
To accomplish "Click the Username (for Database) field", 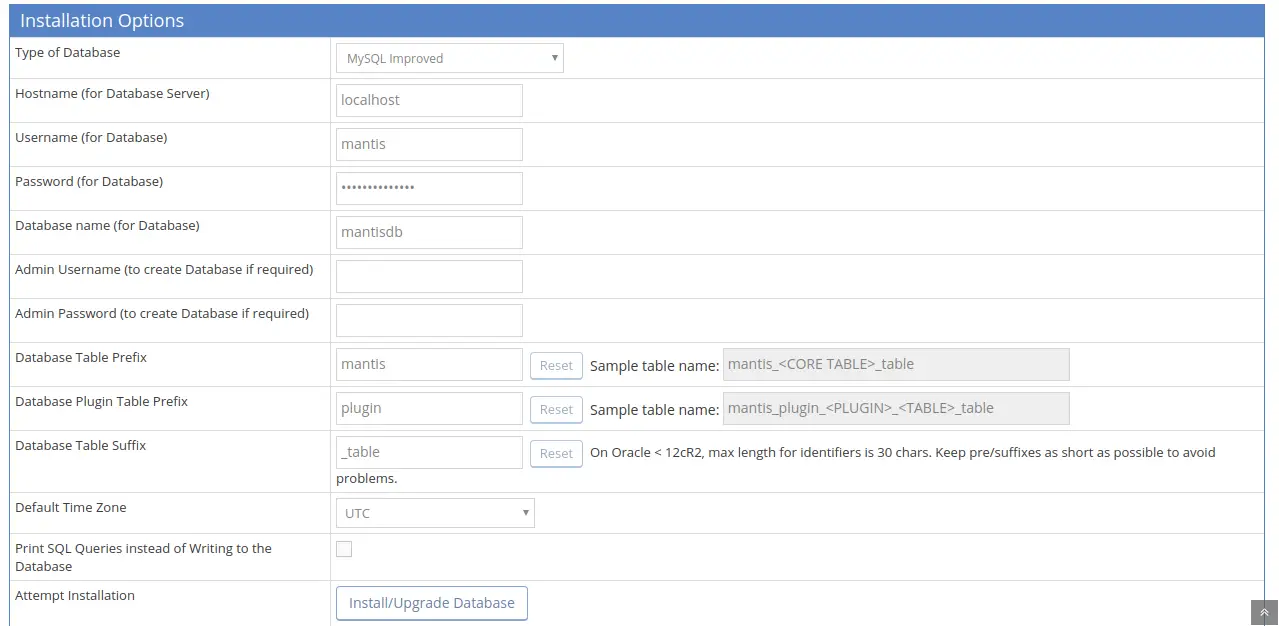I will tap(429, 144).
